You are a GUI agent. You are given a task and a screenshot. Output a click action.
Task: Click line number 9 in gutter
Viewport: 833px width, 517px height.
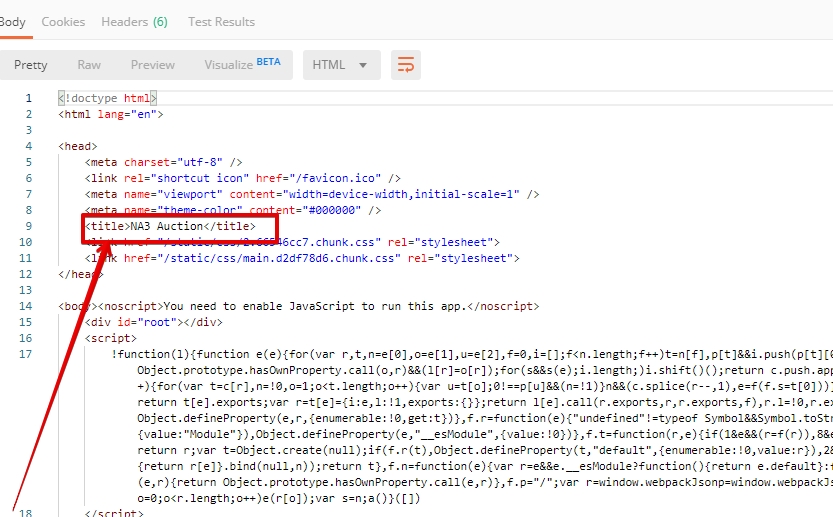click(x=29, y=226)
